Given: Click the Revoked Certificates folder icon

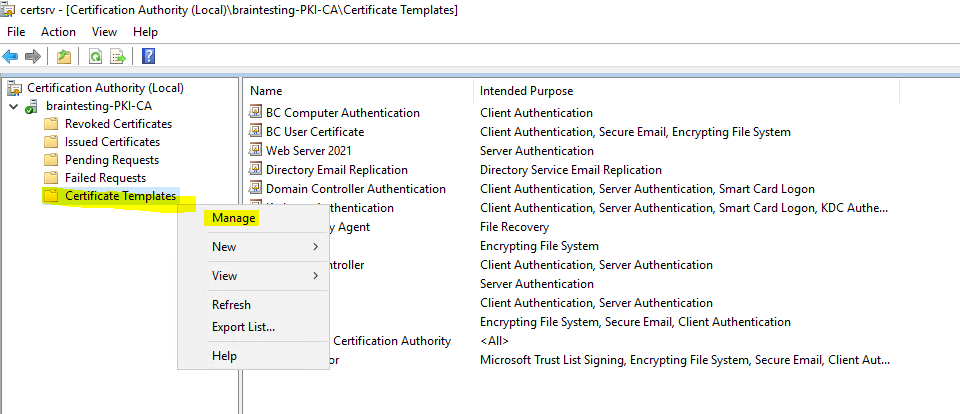Looking at the screenshot, I should click(51, 124).
